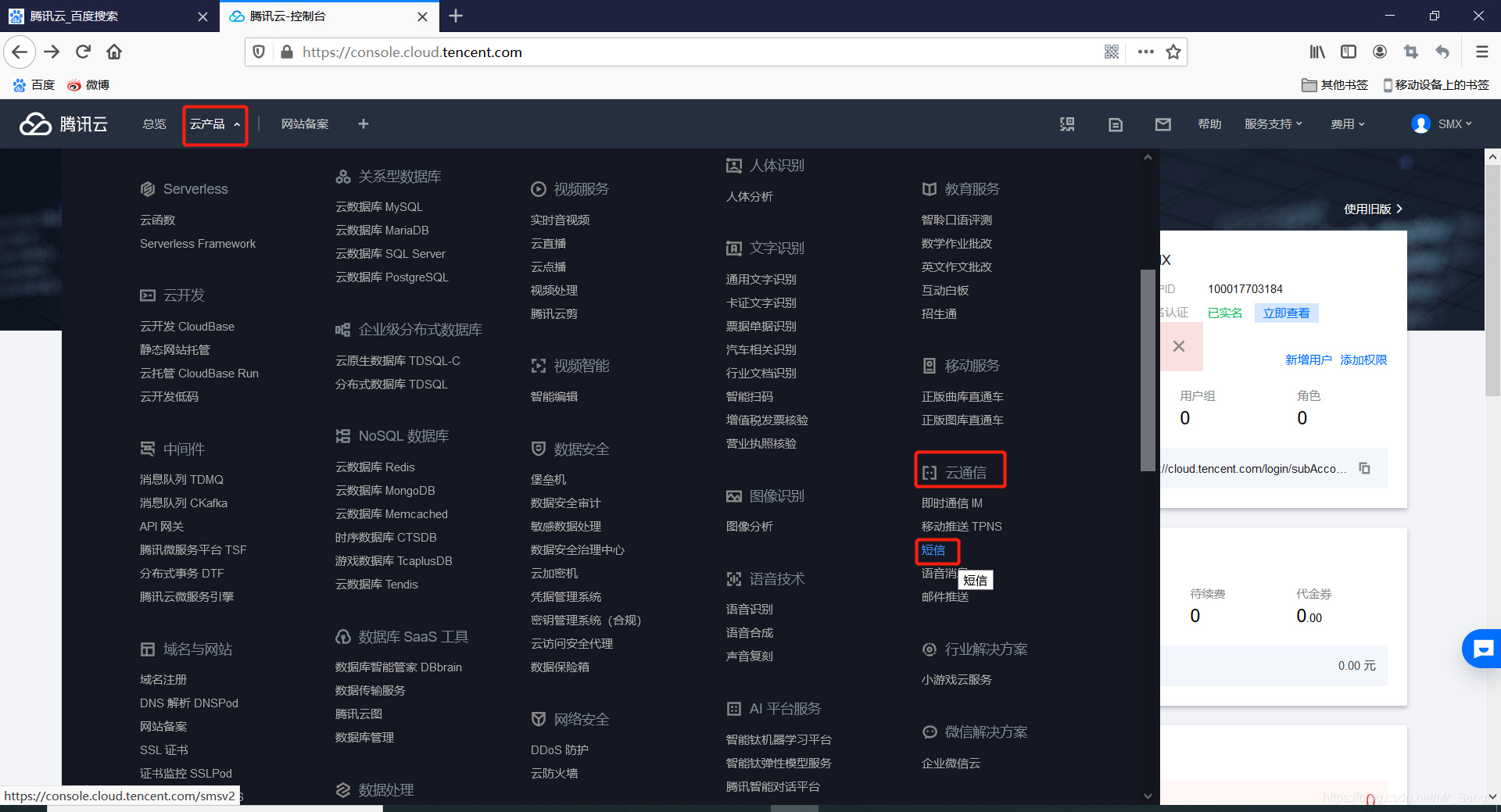
Task: Open the console document icon
Action: 1116,124
